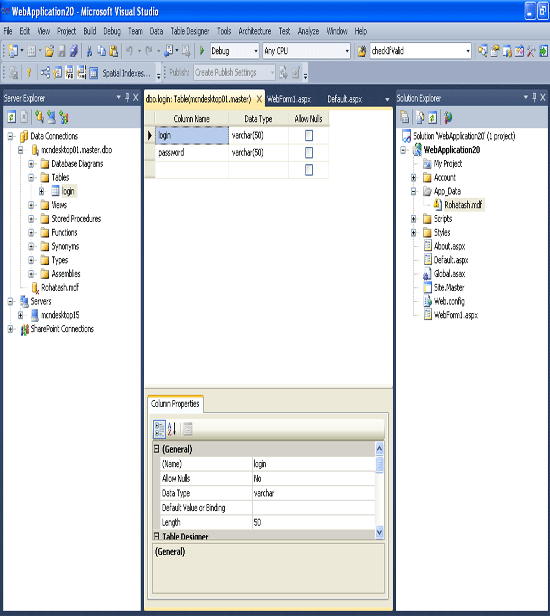Switch to the WebForm1.aspx document tab
The height and width of the screenshot is (616, 550).
pos(289,99)
